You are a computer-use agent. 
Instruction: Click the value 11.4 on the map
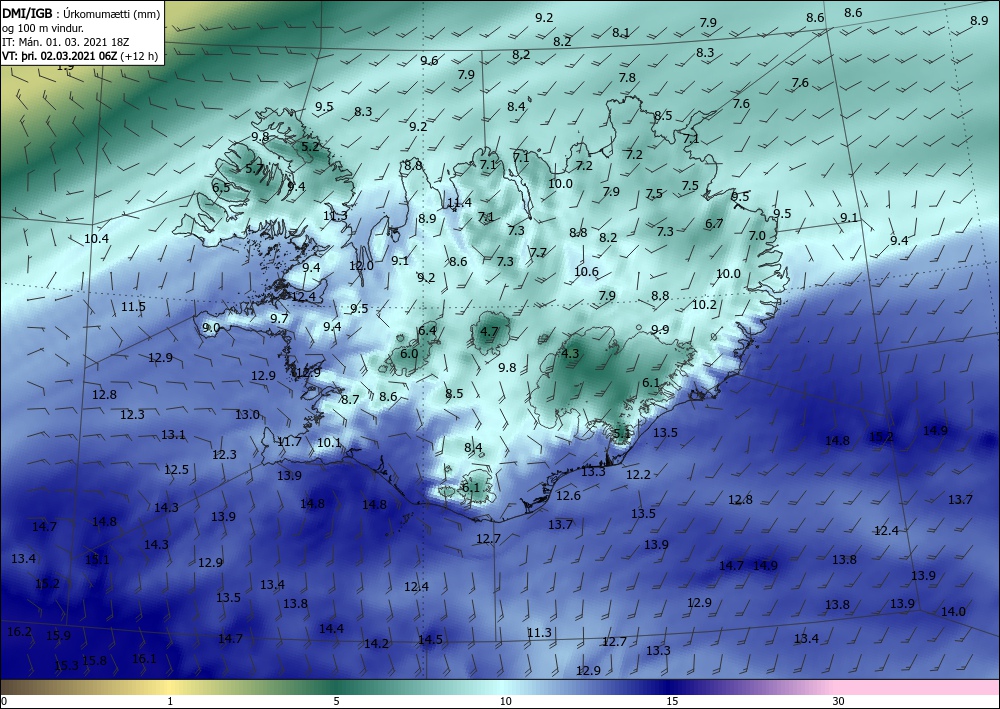[459, 203]
